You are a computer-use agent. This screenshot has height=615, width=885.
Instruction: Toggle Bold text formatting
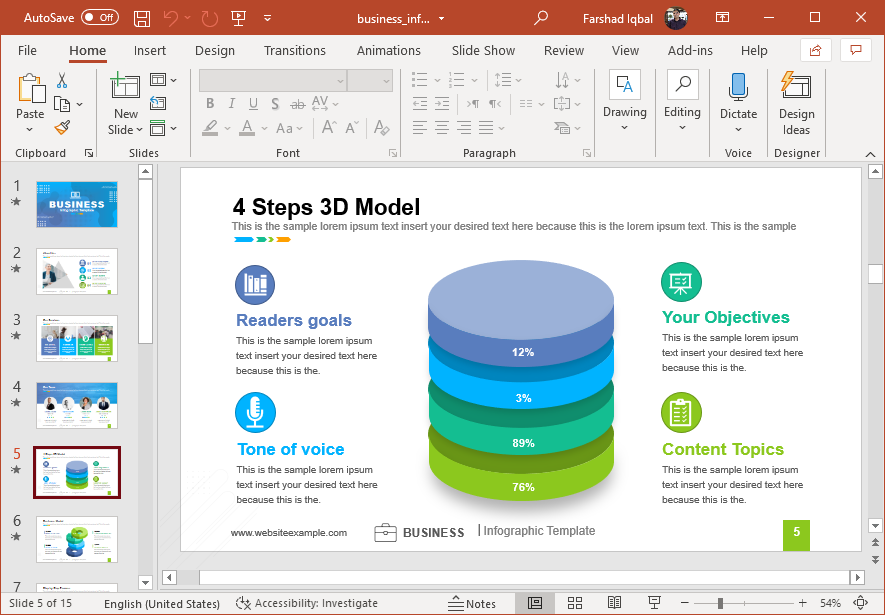tap(210, 103)
